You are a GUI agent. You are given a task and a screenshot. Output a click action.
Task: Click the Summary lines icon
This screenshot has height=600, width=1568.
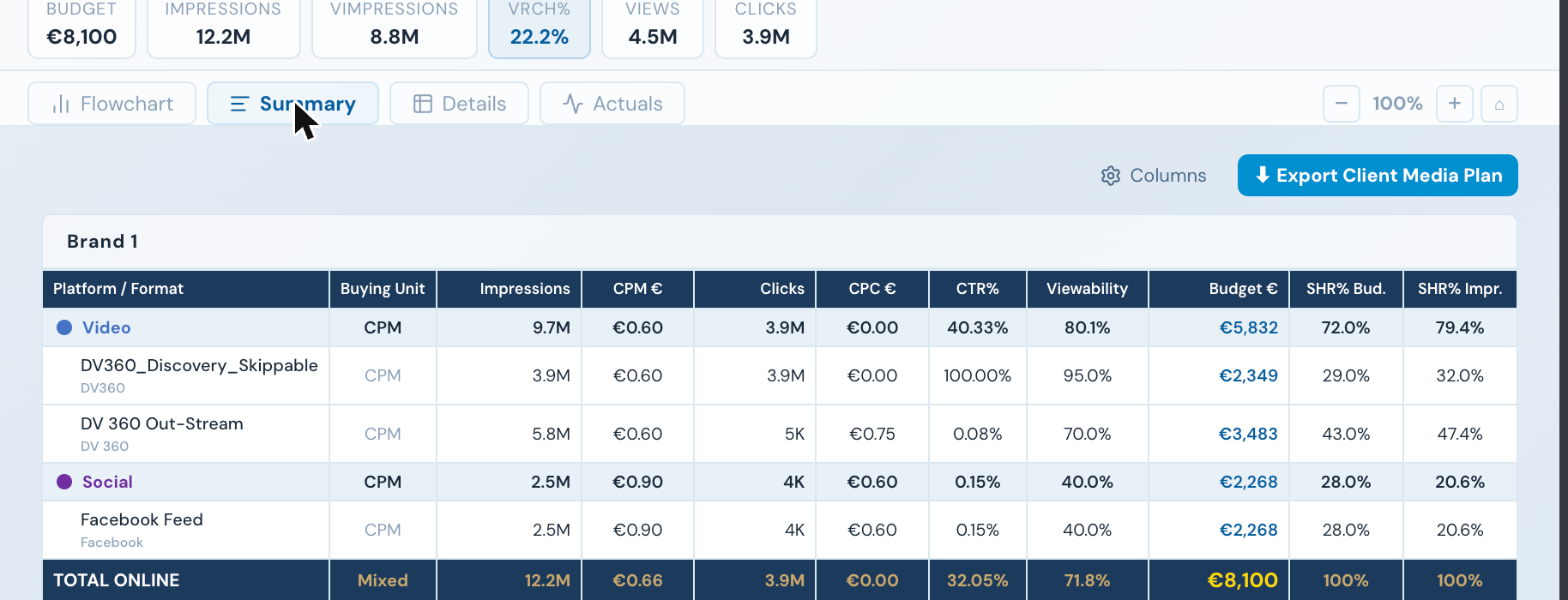coord(240,104)
